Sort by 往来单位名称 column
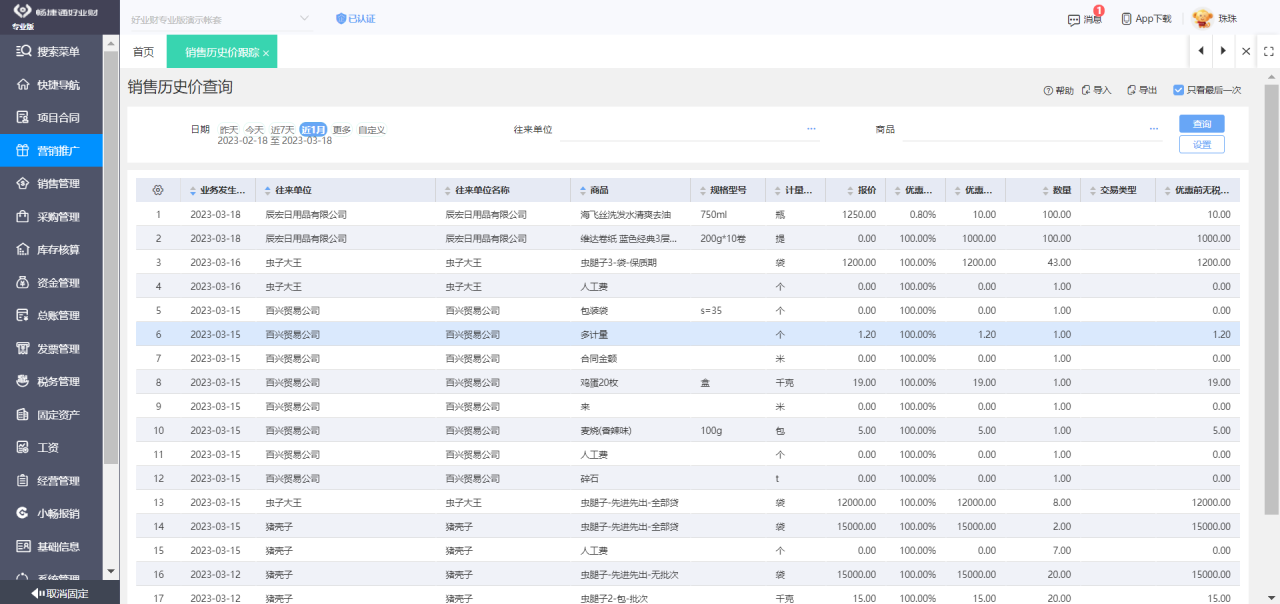 [503, 190]
